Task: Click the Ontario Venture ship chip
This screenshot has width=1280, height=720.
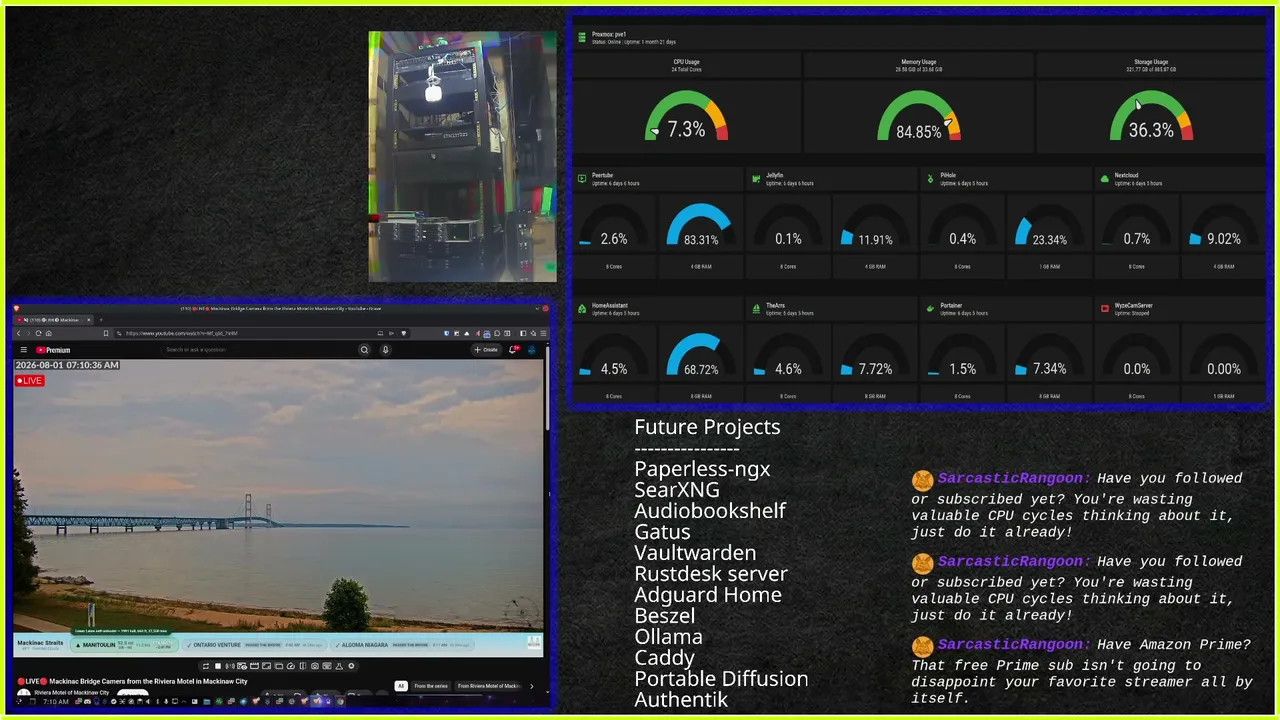Action: 253,645
